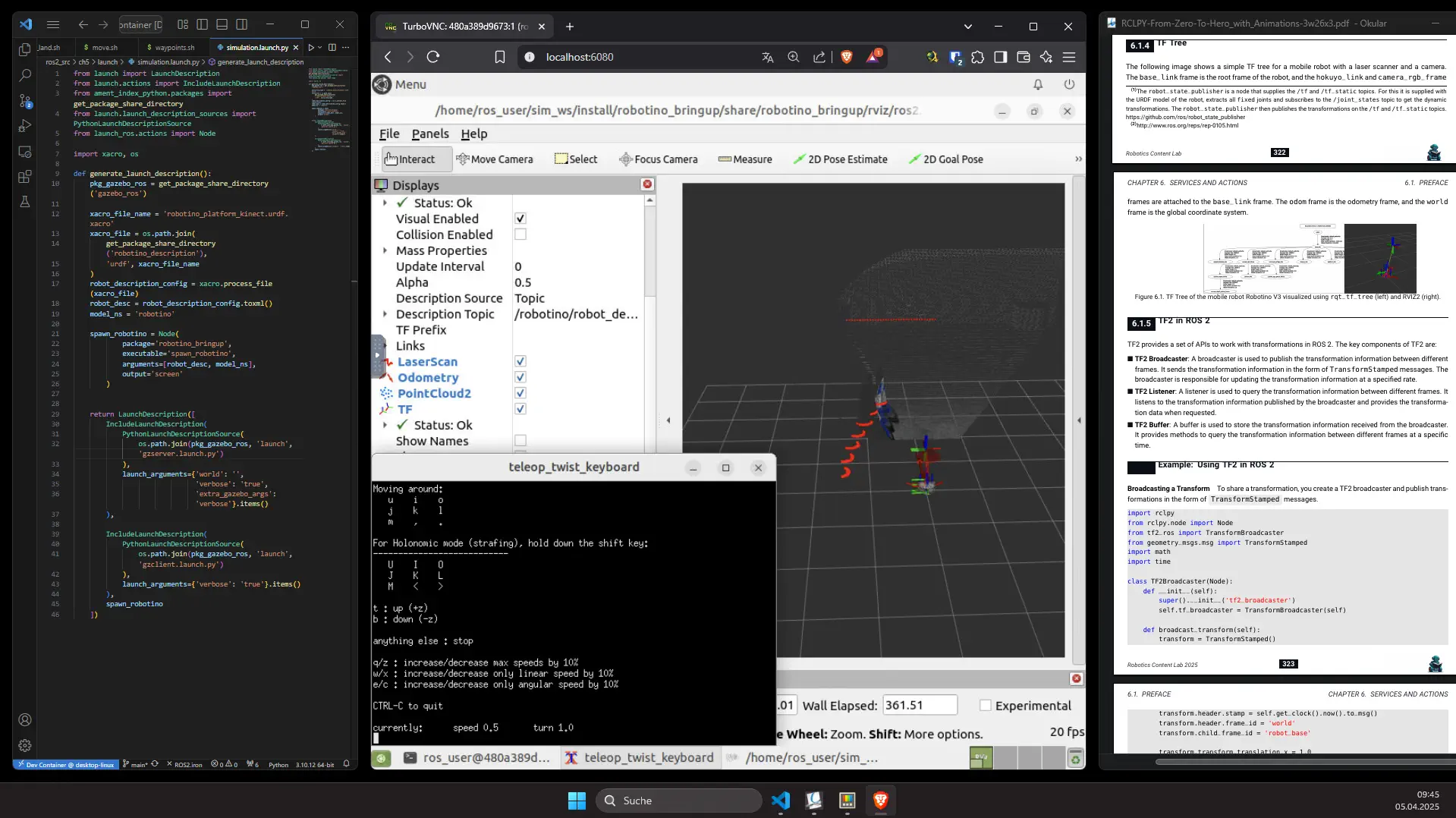Expand the Description Topic property
This screenshot has height=818, width=1456.
(385, 314)
